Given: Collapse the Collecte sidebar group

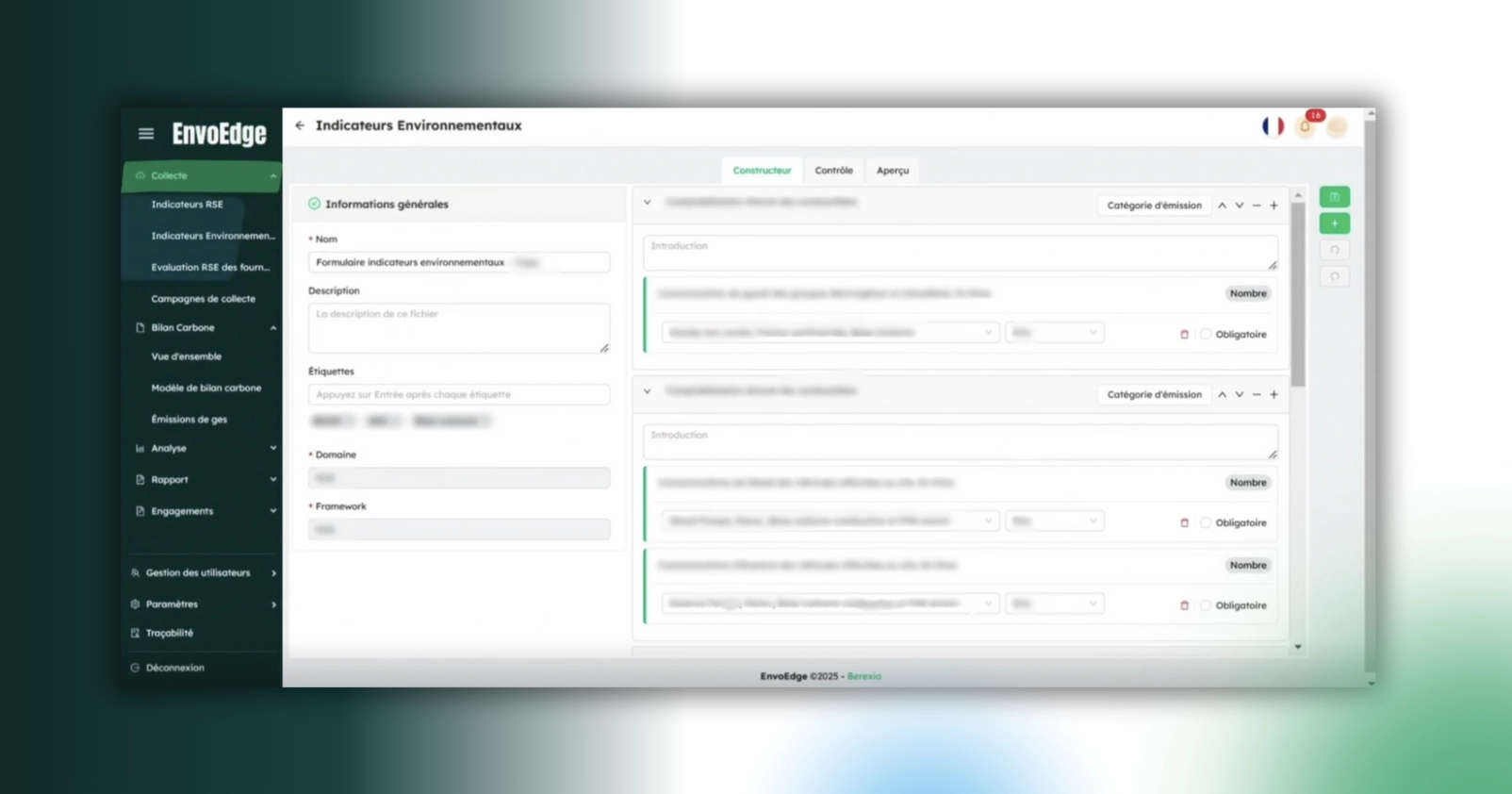Looking at the screenshot, I should coord(273,176).
